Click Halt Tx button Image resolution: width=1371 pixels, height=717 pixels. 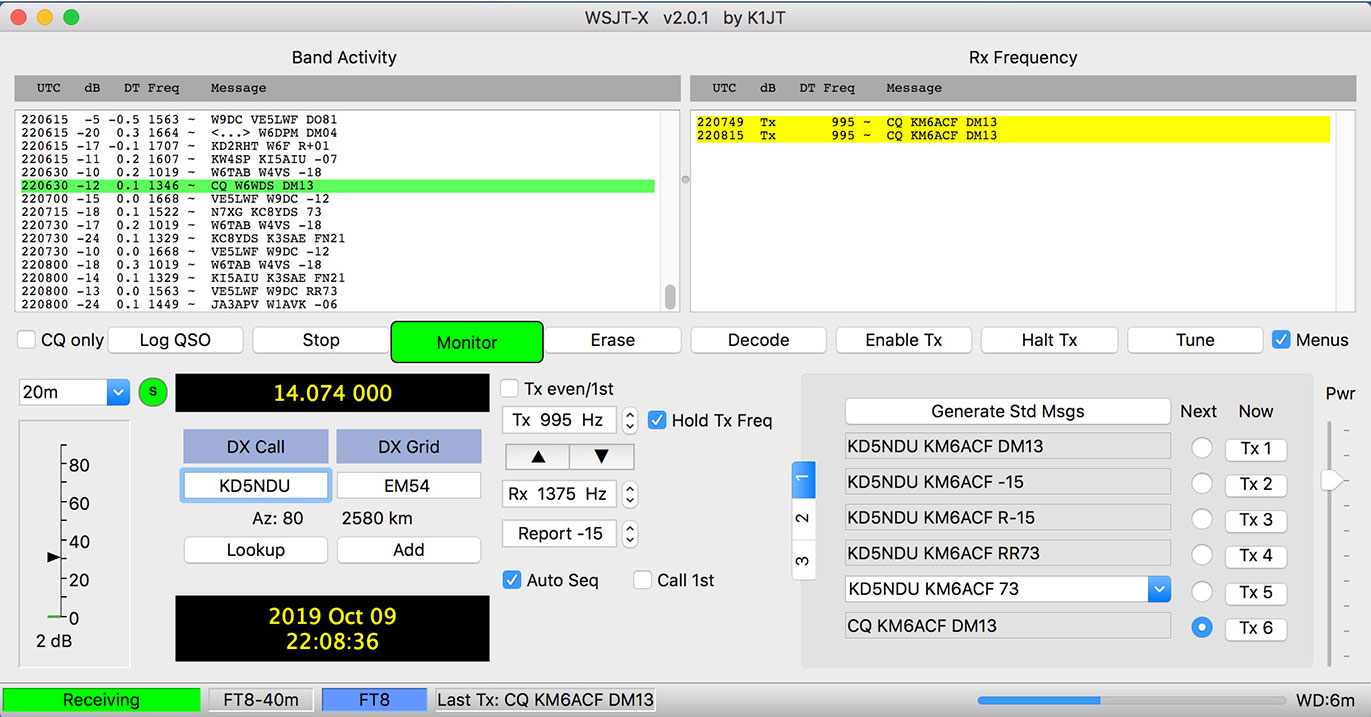1050,340
